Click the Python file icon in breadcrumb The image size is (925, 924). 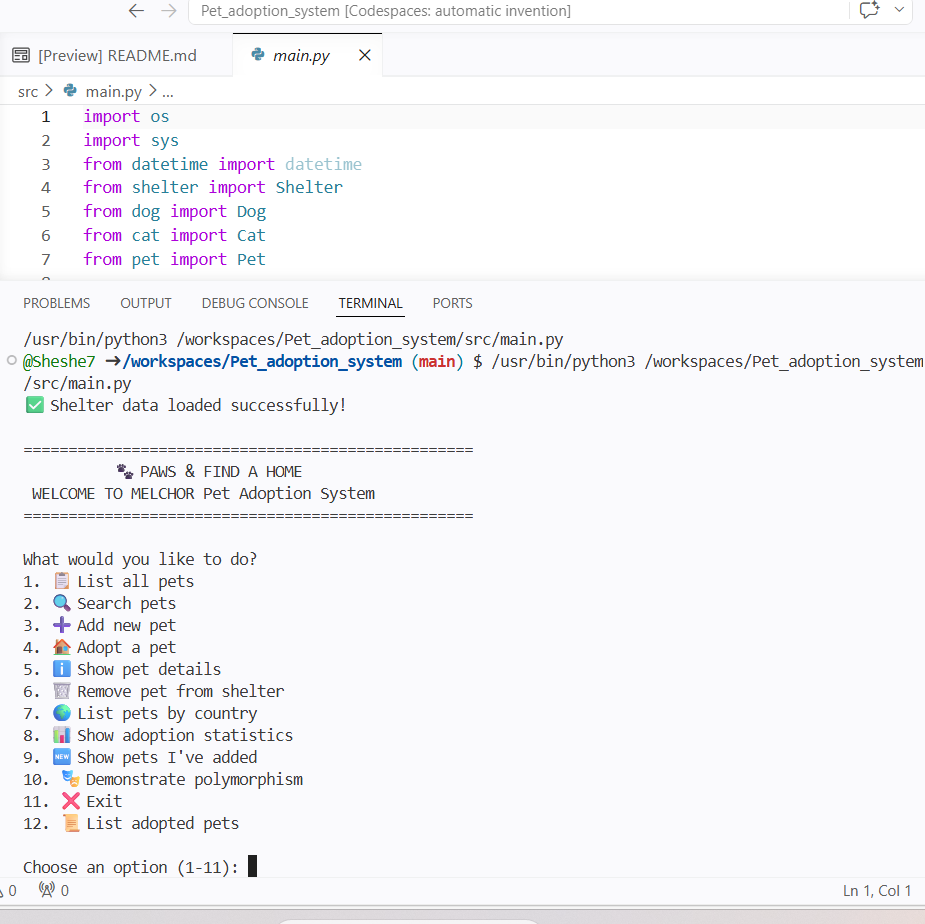point(70,90)
